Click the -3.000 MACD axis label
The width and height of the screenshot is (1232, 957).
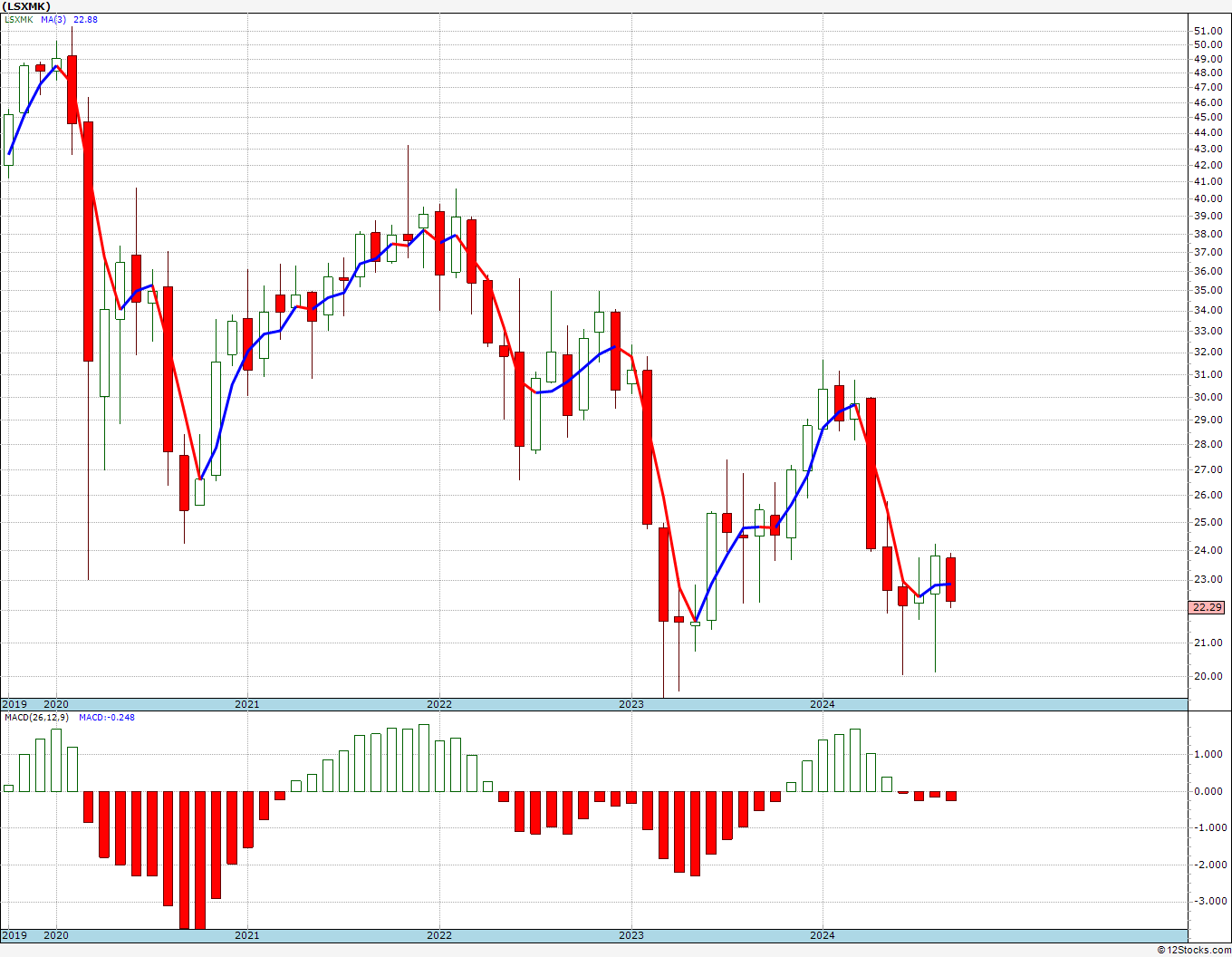tap(1208, 901)
